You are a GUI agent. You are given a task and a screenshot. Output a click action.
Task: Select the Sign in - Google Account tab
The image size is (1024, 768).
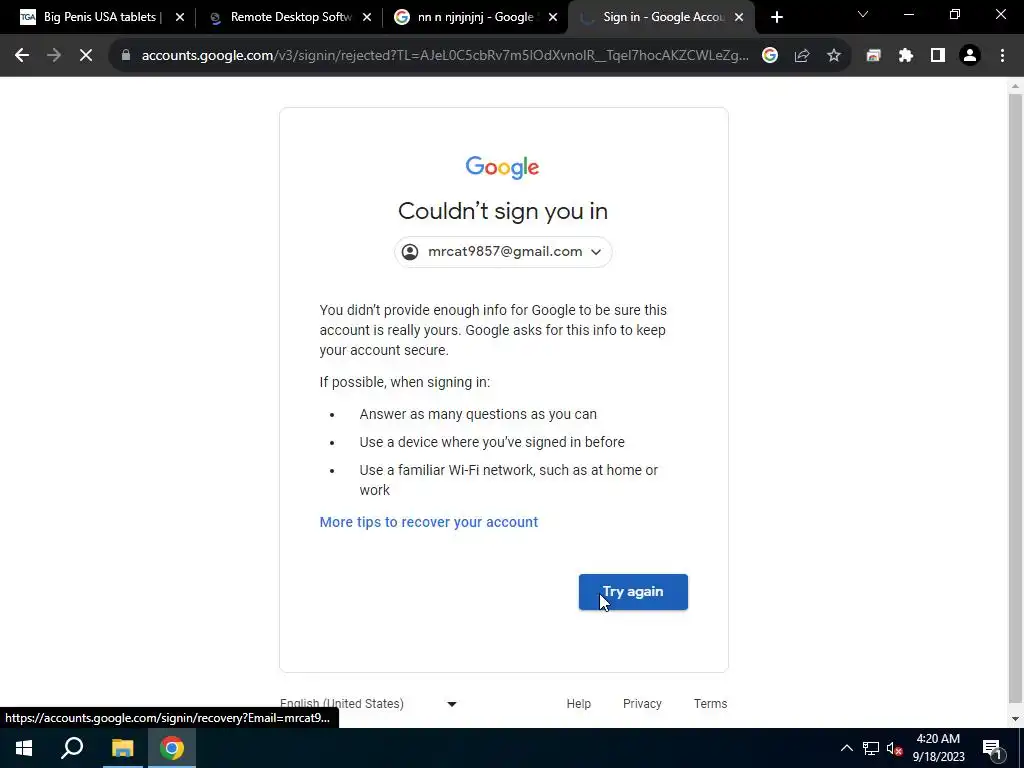pos(660,17)
